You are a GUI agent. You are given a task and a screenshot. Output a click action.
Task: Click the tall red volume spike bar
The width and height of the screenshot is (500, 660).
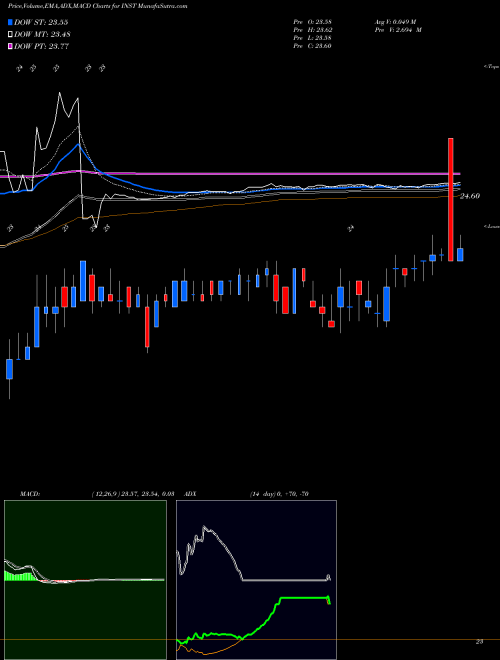tap(450, 200)
